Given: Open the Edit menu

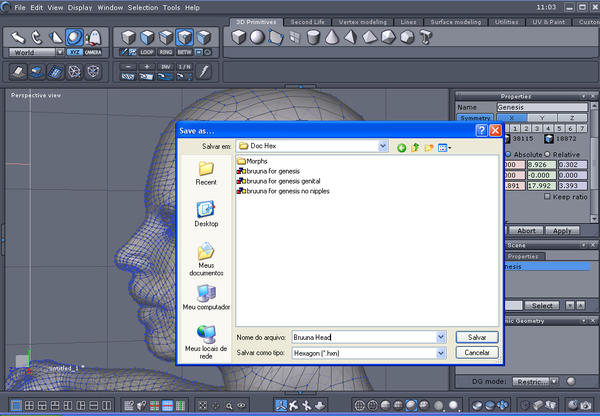Looking at the screenshot, I should 36,8.
